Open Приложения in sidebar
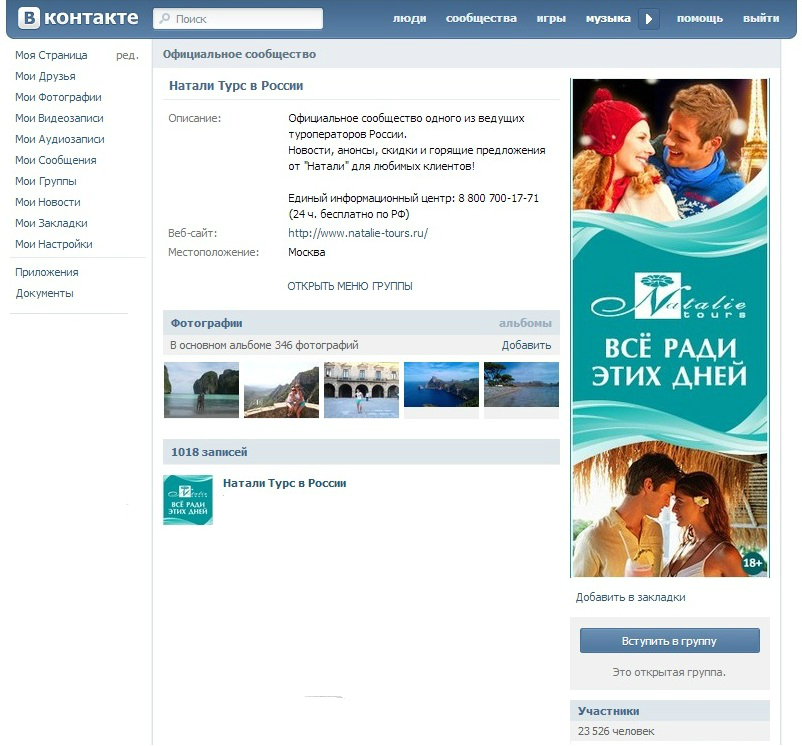This screenshot has width=802, height=746. point(47,272)
